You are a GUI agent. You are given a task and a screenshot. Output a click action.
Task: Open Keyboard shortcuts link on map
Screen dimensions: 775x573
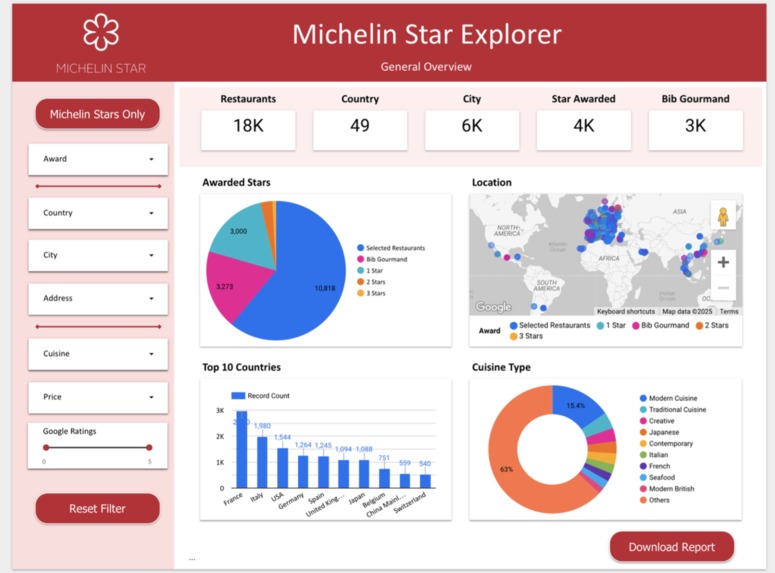626,311
